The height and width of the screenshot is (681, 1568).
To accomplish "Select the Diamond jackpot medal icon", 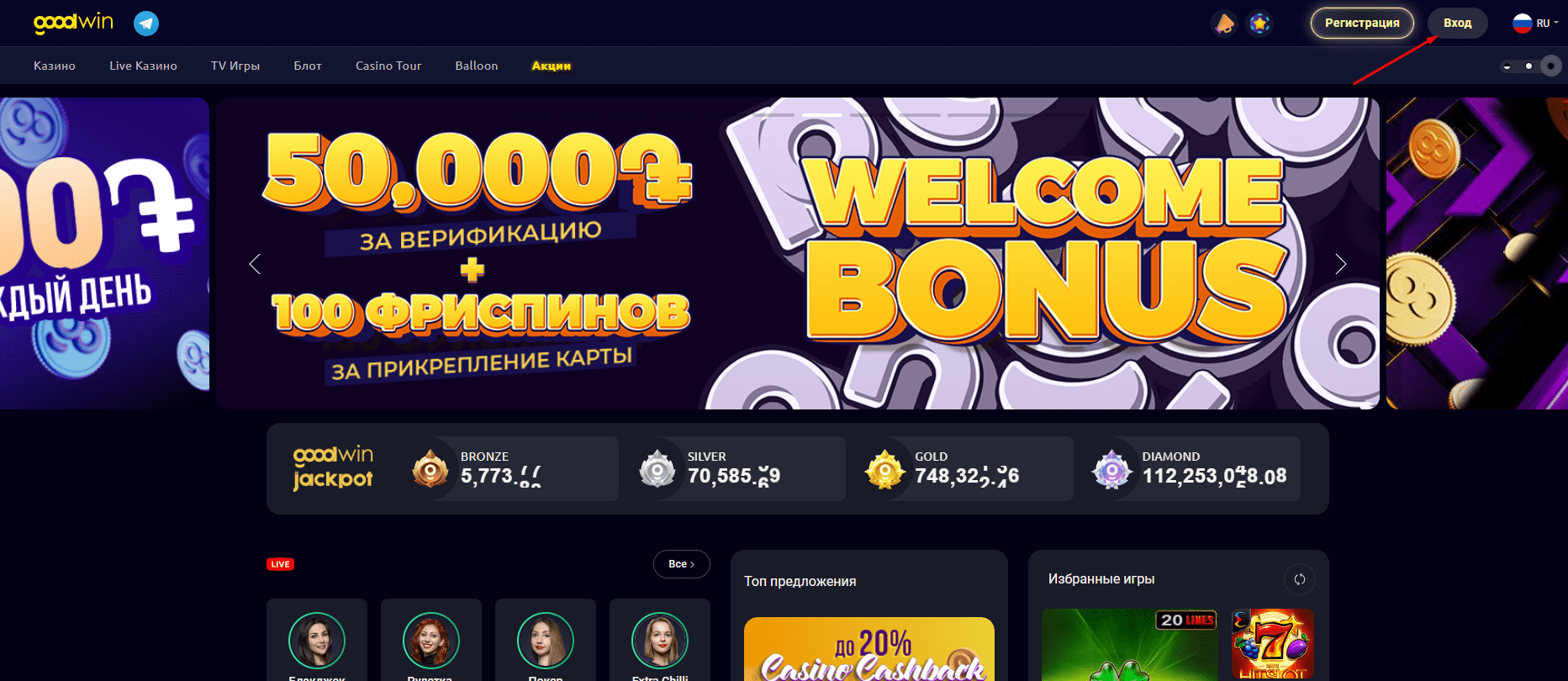I will pyautogui.click(x=1112, y=469).
